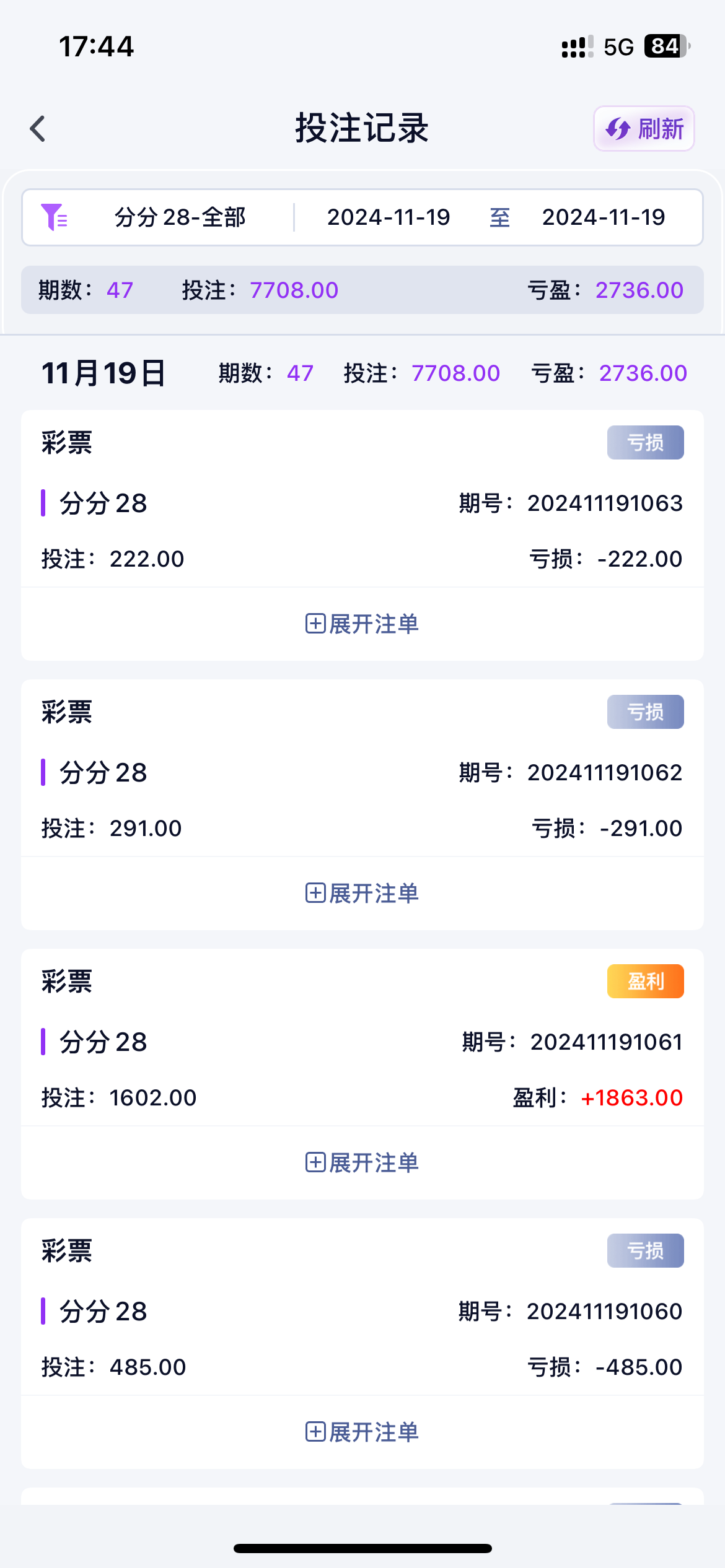Tap 亏损 badge on period 202411191060
This screenshot has width=725, height=1568.
pos(645,1251)
